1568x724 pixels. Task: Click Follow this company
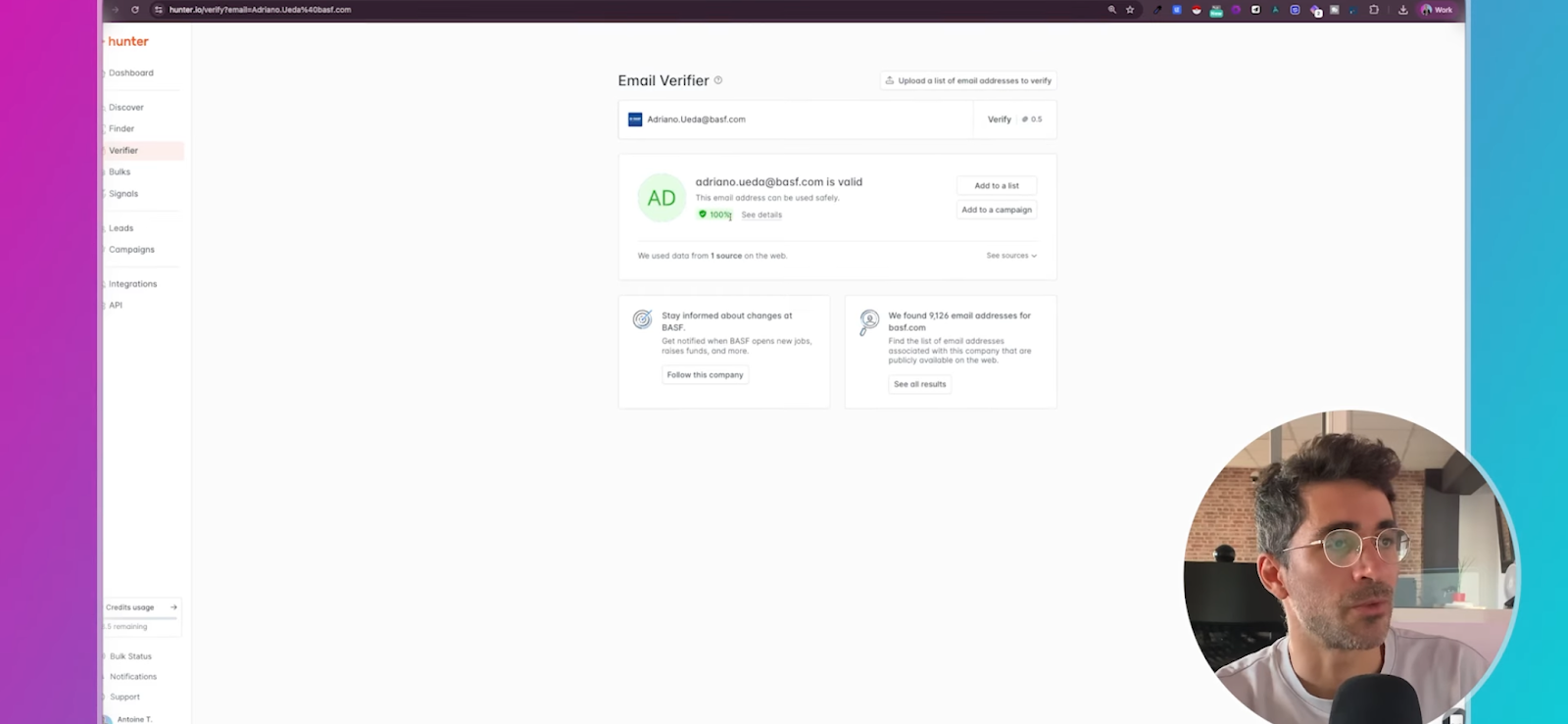(x=706, y=374)
